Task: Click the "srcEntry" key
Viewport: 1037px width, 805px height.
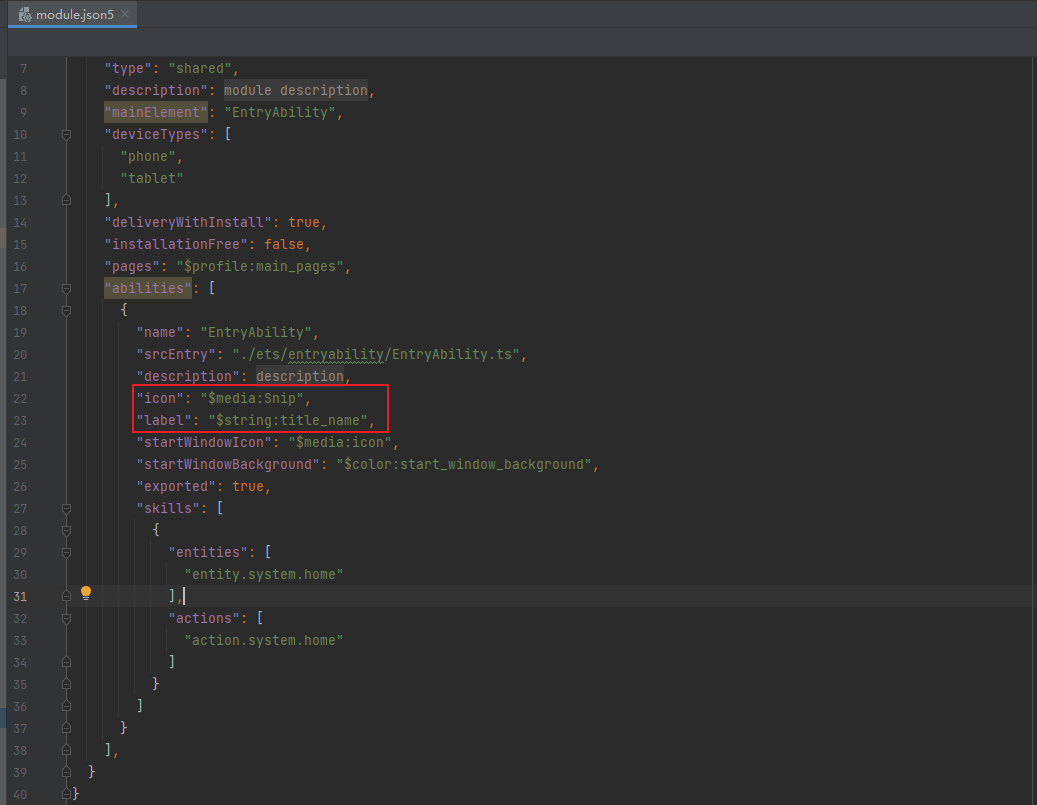Action: point(176,355)
